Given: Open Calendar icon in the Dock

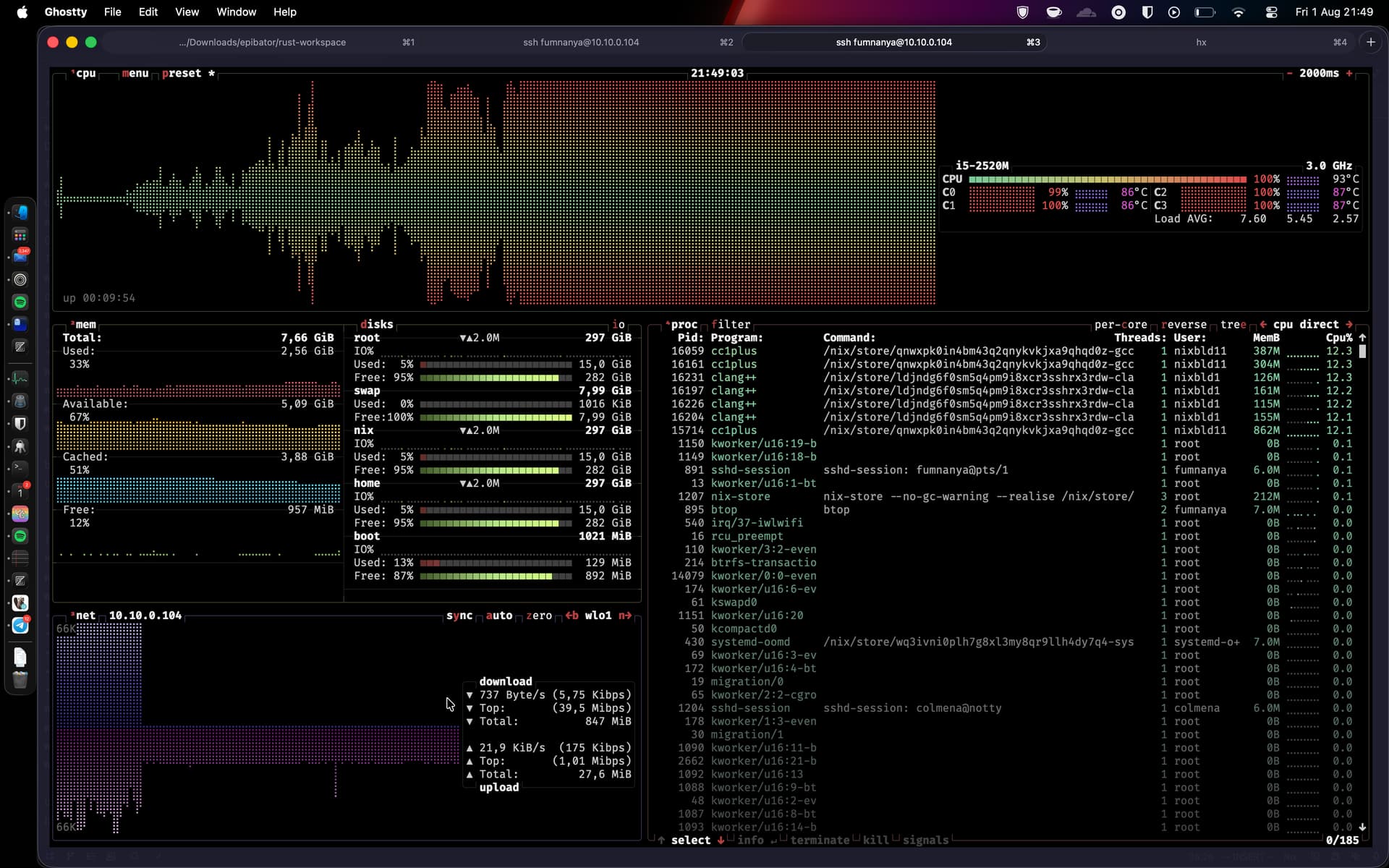Looking at the screenshot, I should (20, 491).
